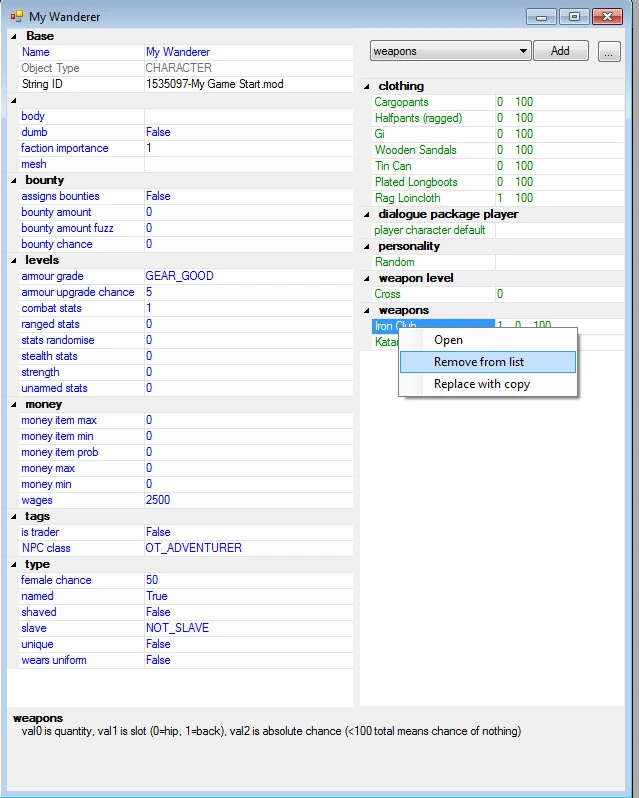Toggle assigns bounties value False

click(248, 196)
